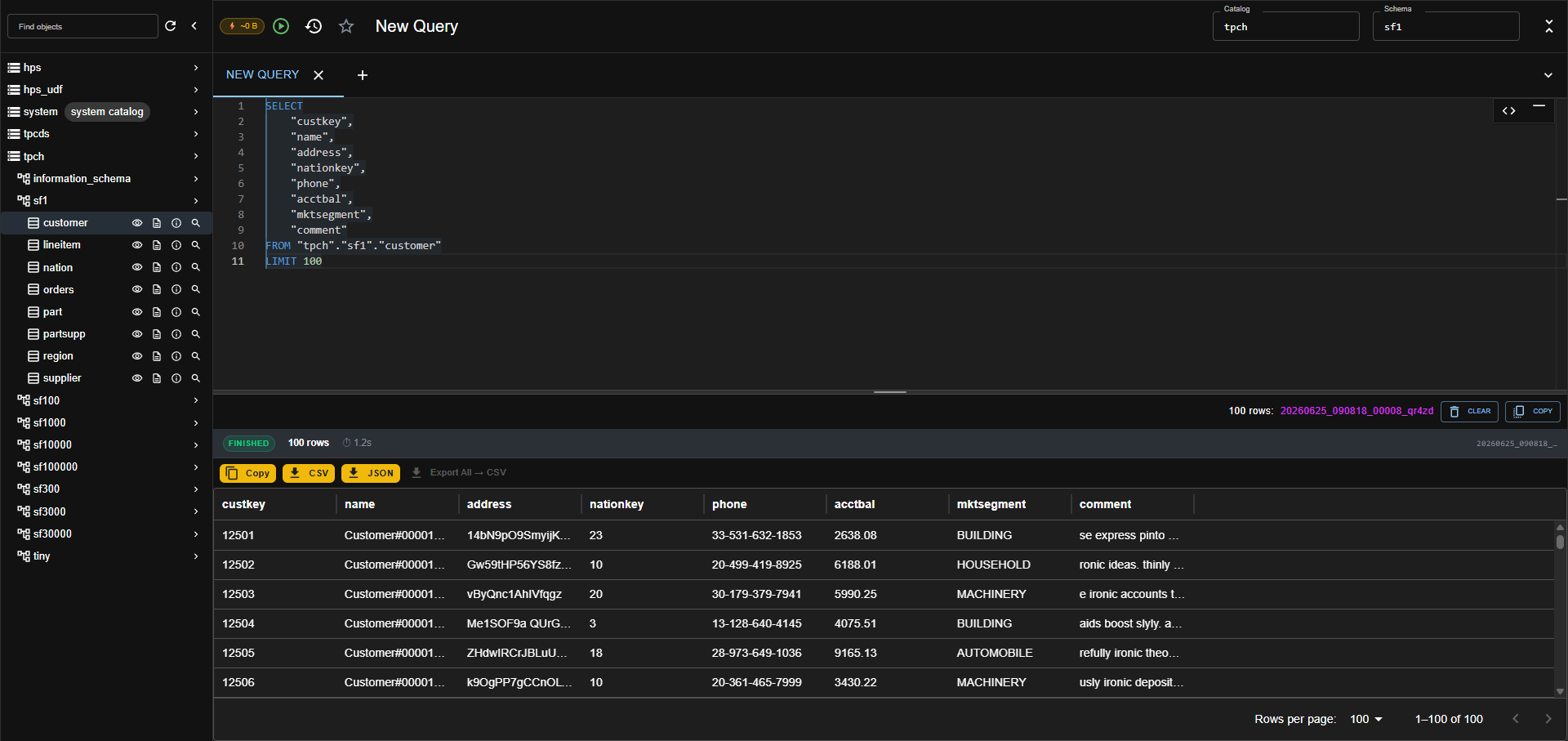Open the Rows per page dropdown
This screenshot has width=1568, height=741.
[x=1366, y=719]
